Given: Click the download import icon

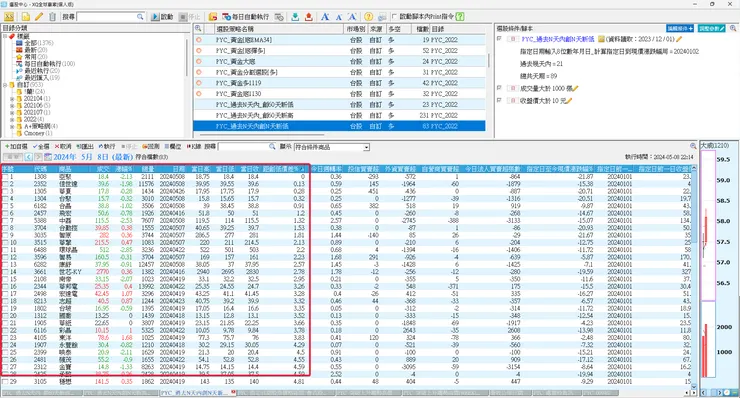Looking at the screenshot, I should coord(295,17).
